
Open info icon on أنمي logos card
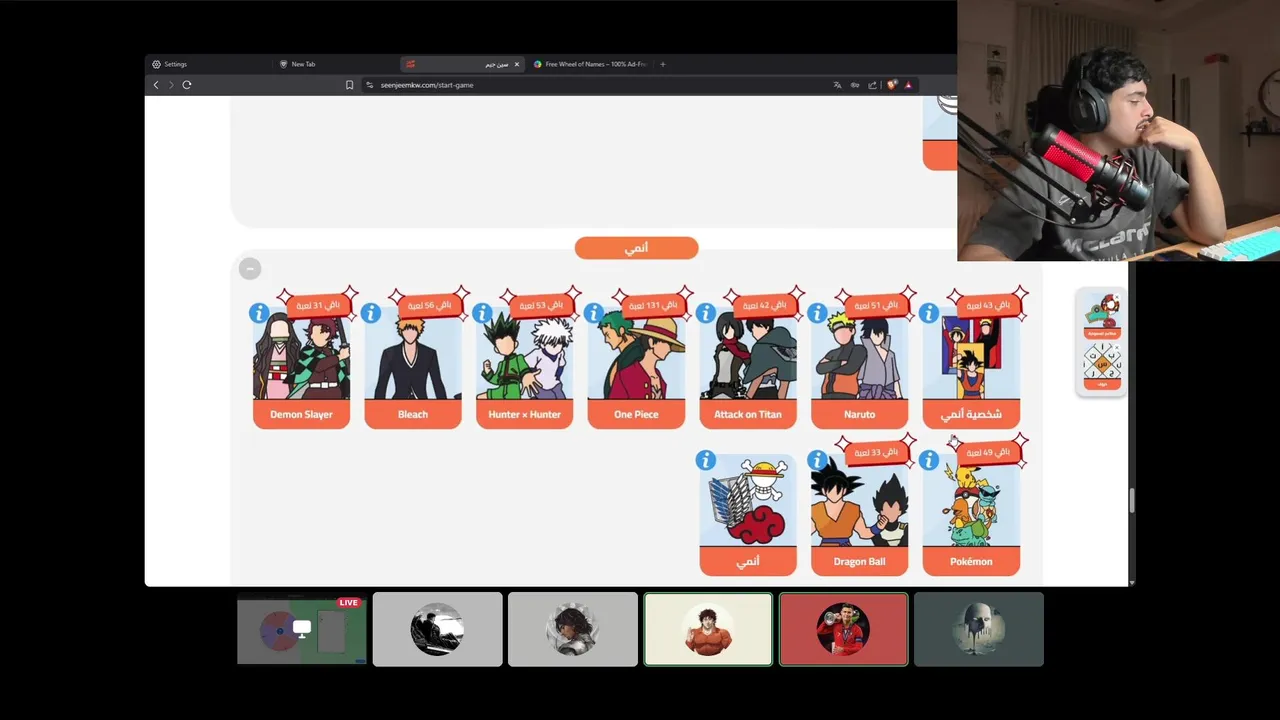(x=706, y=460)
